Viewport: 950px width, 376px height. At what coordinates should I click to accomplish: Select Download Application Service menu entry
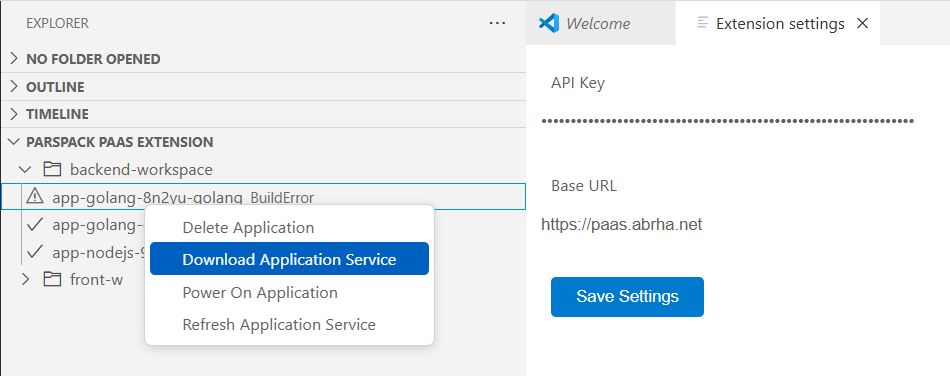[290, 259]
